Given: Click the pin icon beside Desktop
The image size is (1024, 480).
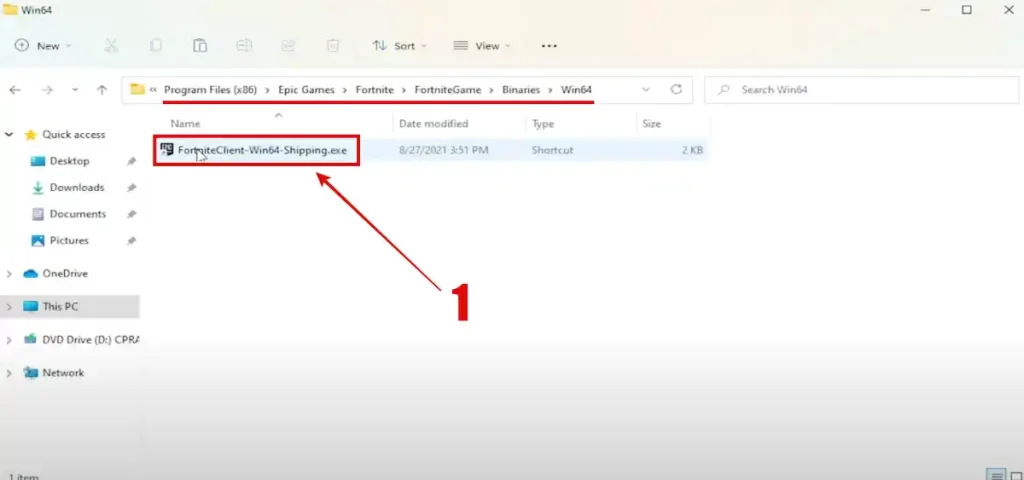Looking at the screenshot, I should pyautogui.click(x=131, y=161).
